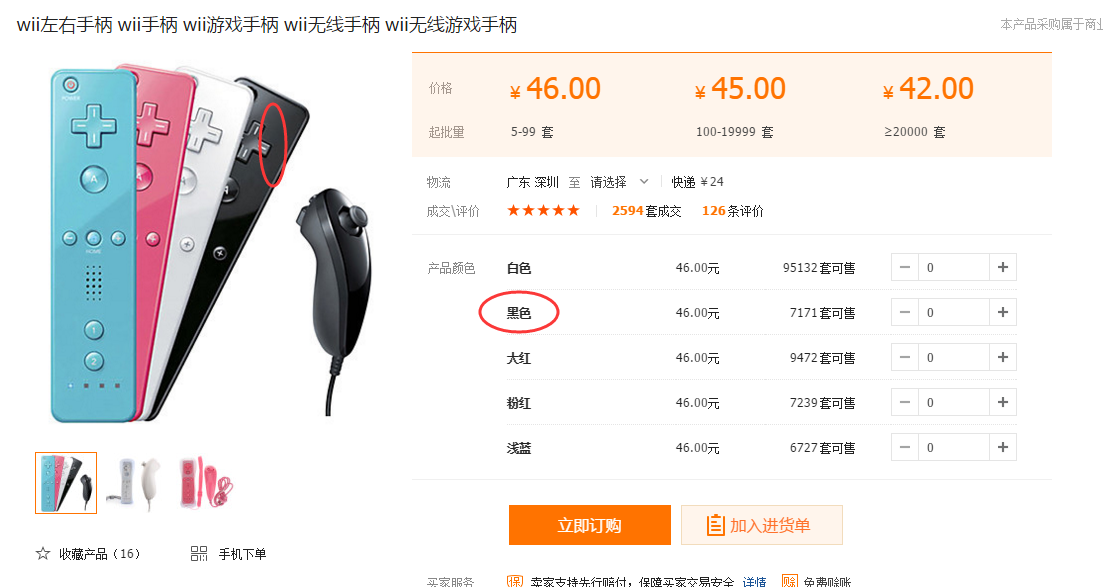The height and width of the screenshot is (587, 1103).
Task: Expand the 请选择 destination dropdown
Action: coord(619,182)
